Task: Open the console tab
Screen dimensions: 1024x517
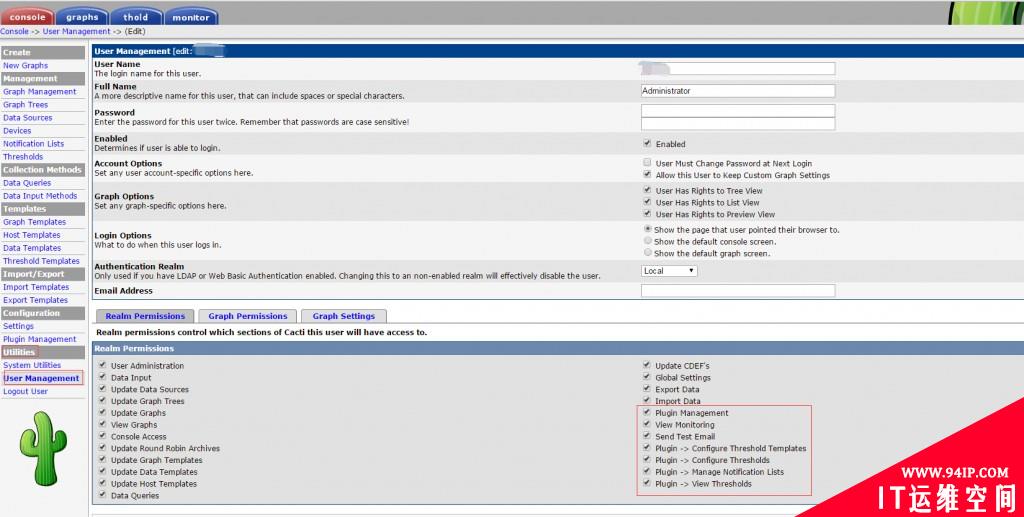Action: click(x=27, y=17)
